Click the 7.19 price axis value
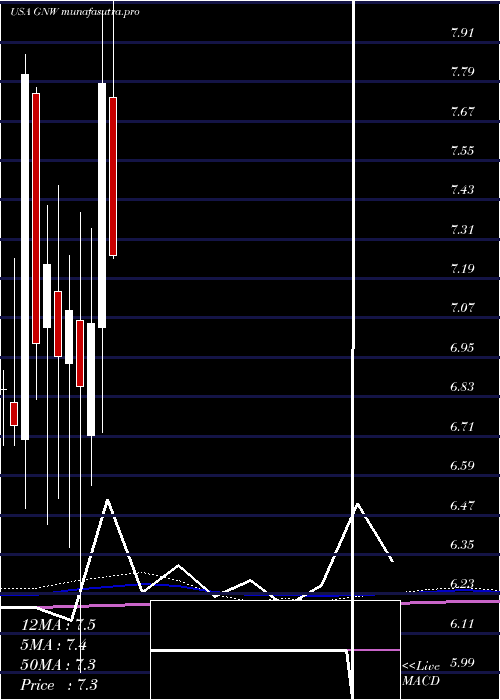500x700 pixels. 462,269
